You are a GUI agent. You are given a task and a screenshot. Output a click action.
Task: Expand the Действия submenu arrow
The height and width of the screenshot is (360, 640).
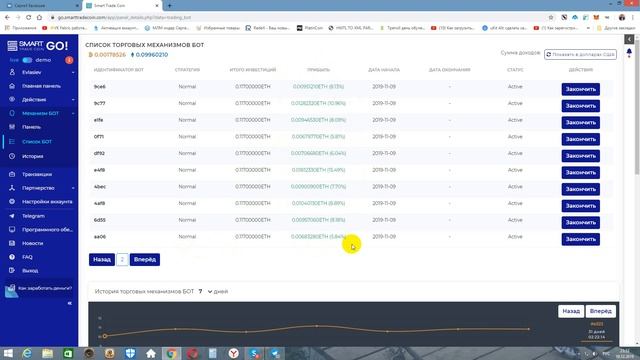click(73, 100)
